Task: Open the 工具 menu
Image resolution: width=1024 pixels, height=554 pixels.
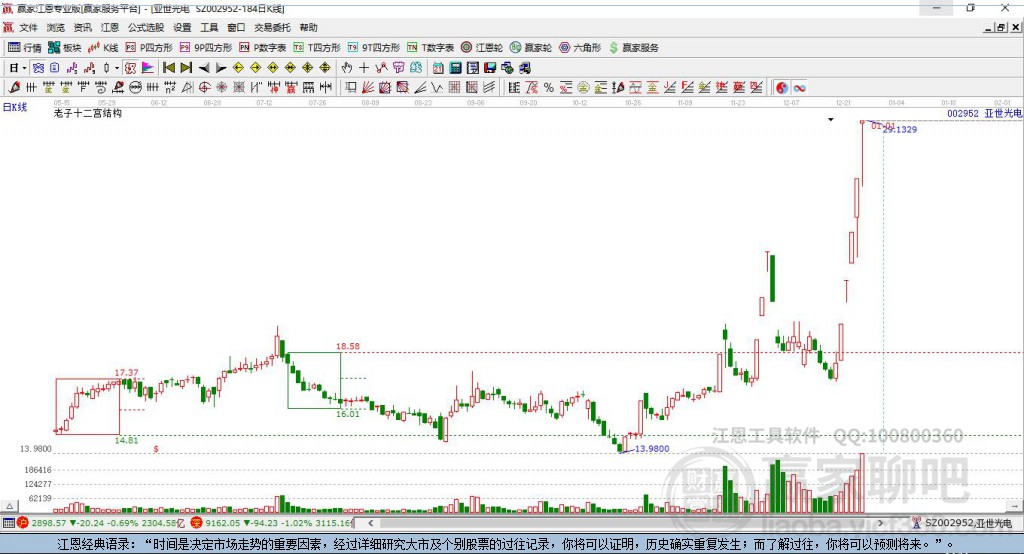Action: click(x=209, y=27)
